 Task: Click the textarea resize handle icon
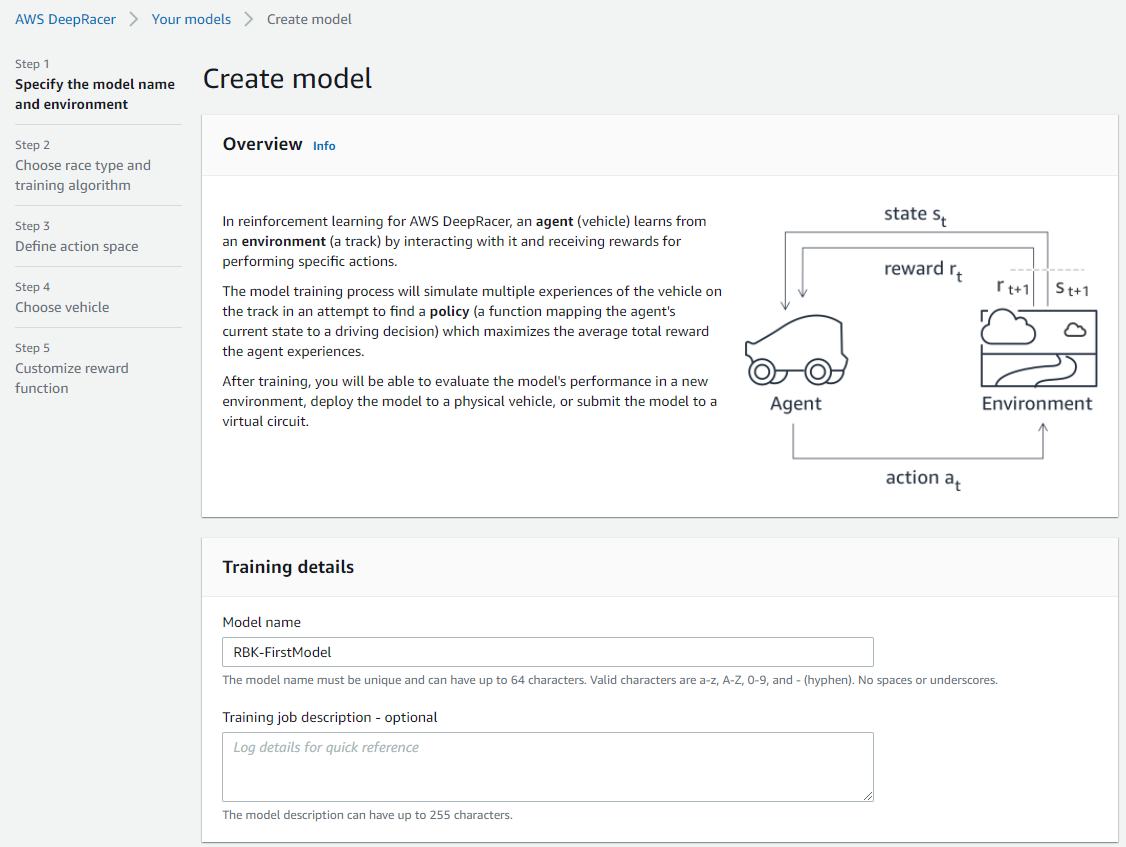(x=867, y=795)
